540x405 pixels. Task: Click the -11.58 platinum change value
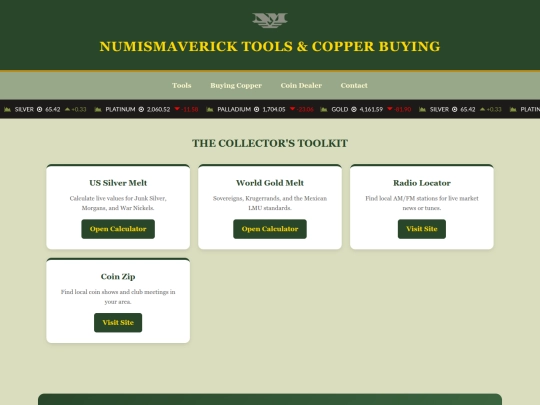[190, 109]
